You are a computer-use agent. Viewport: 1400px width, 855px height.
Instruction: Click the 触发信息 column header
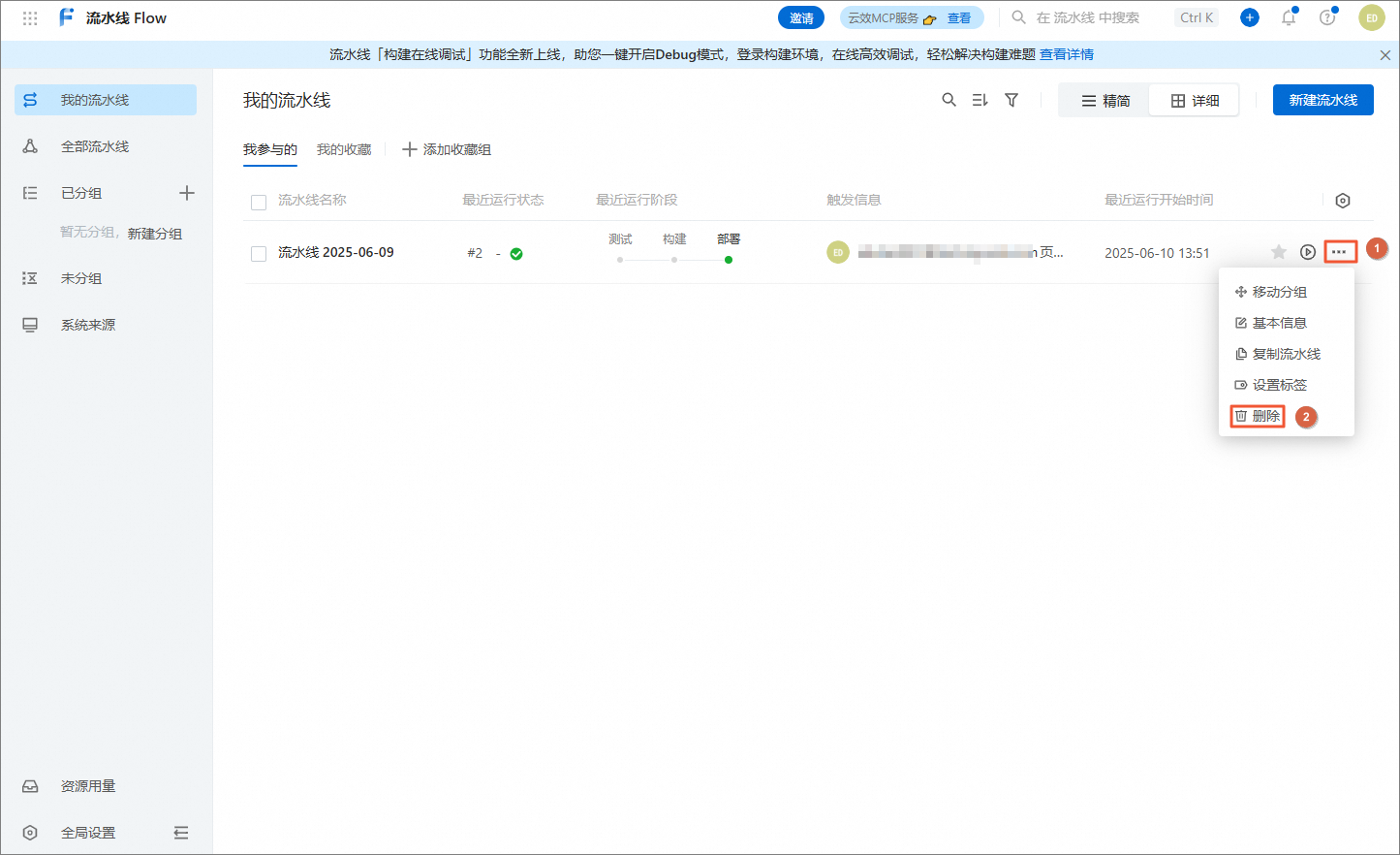pos(854,200)
